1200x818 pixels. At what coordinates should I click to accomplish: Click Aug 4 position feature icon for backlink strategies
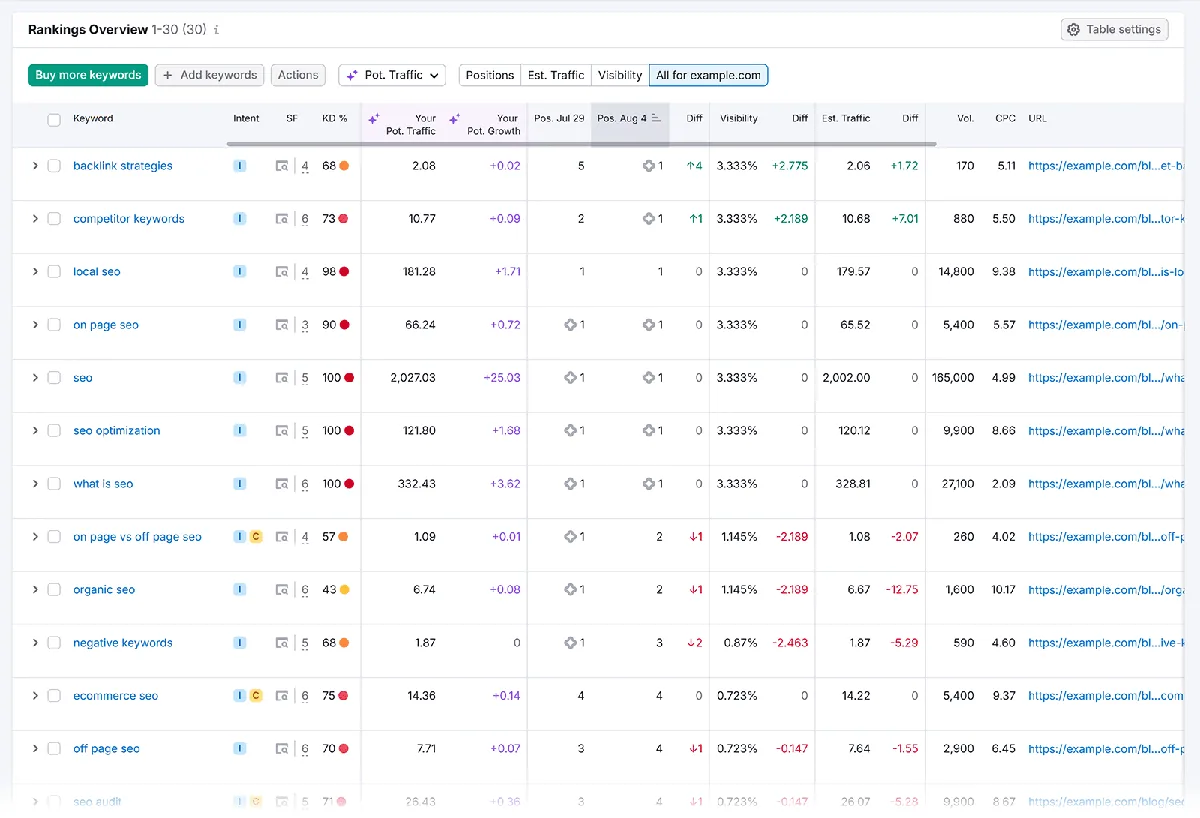pos(648,166)
